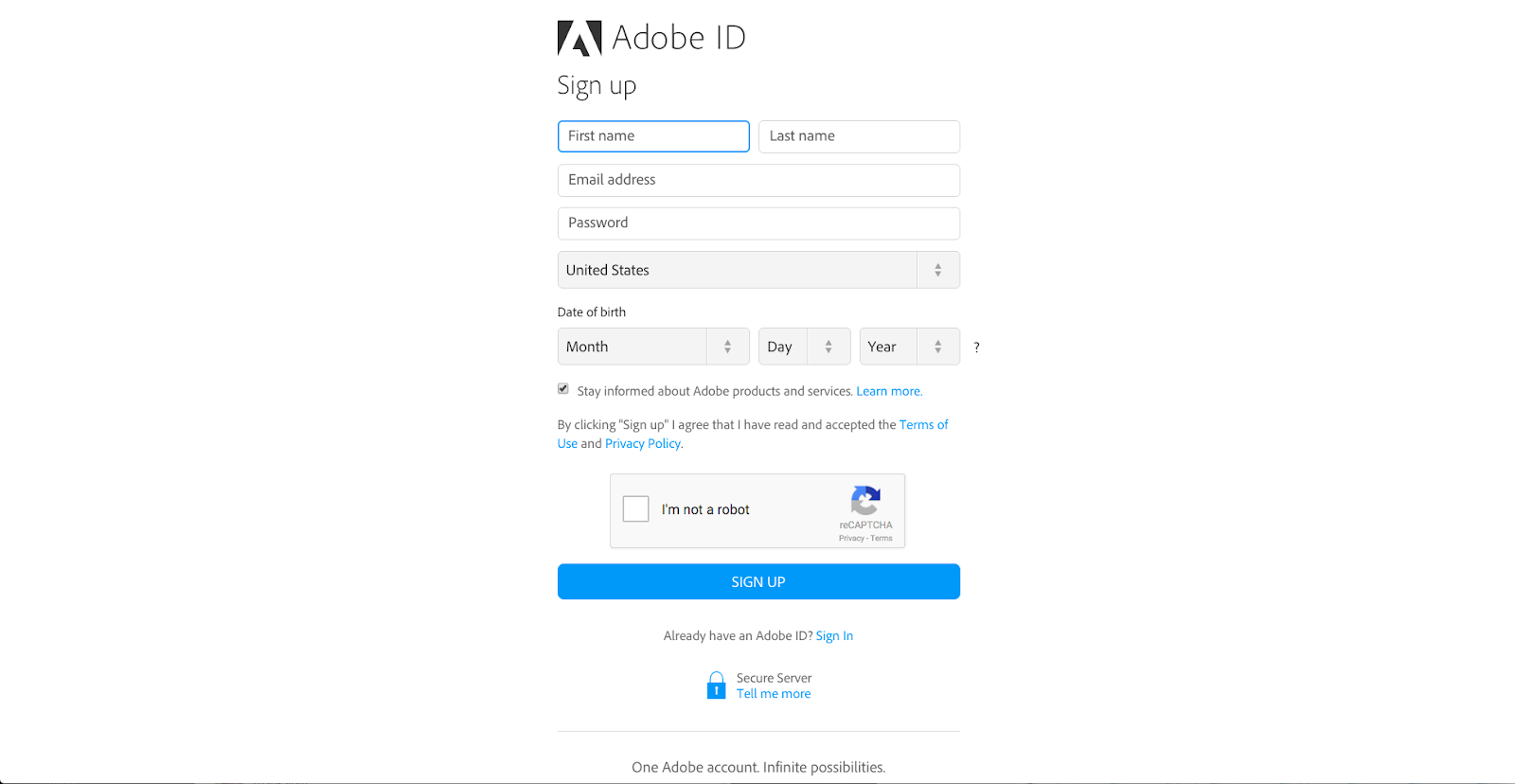Focus the Email address field
Screen dimensions: 1515x784
[758, 180]
